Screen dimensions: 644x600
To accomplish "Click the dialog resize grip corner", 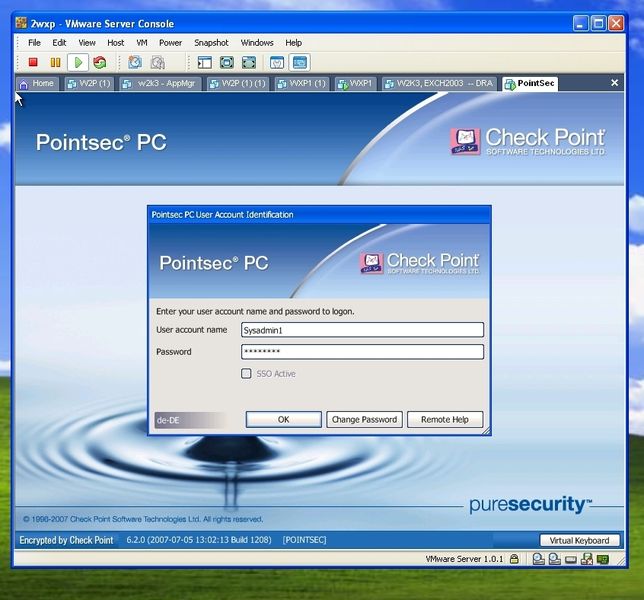I will (486, 430).
